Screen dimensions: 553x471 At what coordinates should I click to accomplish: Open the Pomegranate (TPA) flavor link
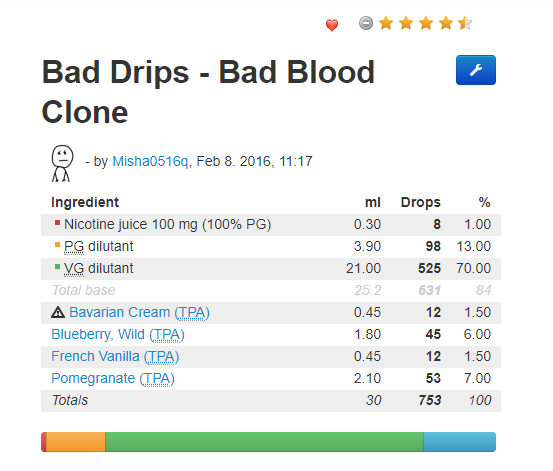[113, 379]
